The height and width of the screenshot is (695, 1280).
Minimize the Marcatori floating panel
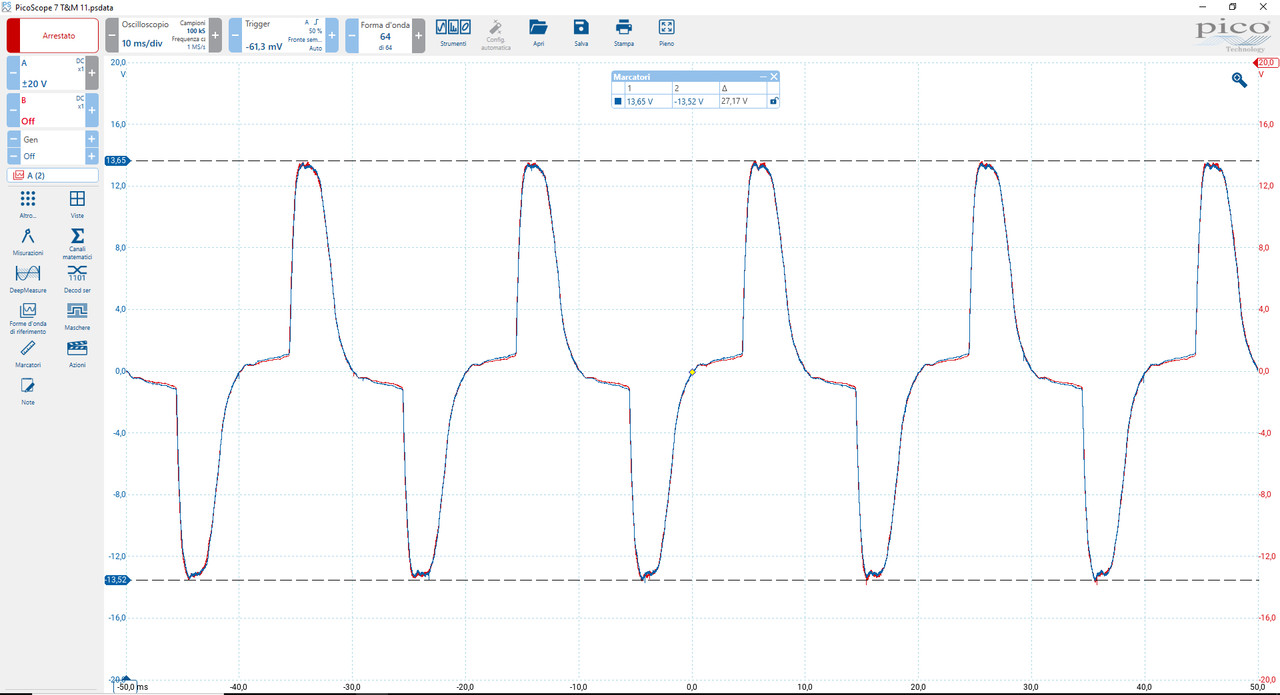(x=763, y=76)
